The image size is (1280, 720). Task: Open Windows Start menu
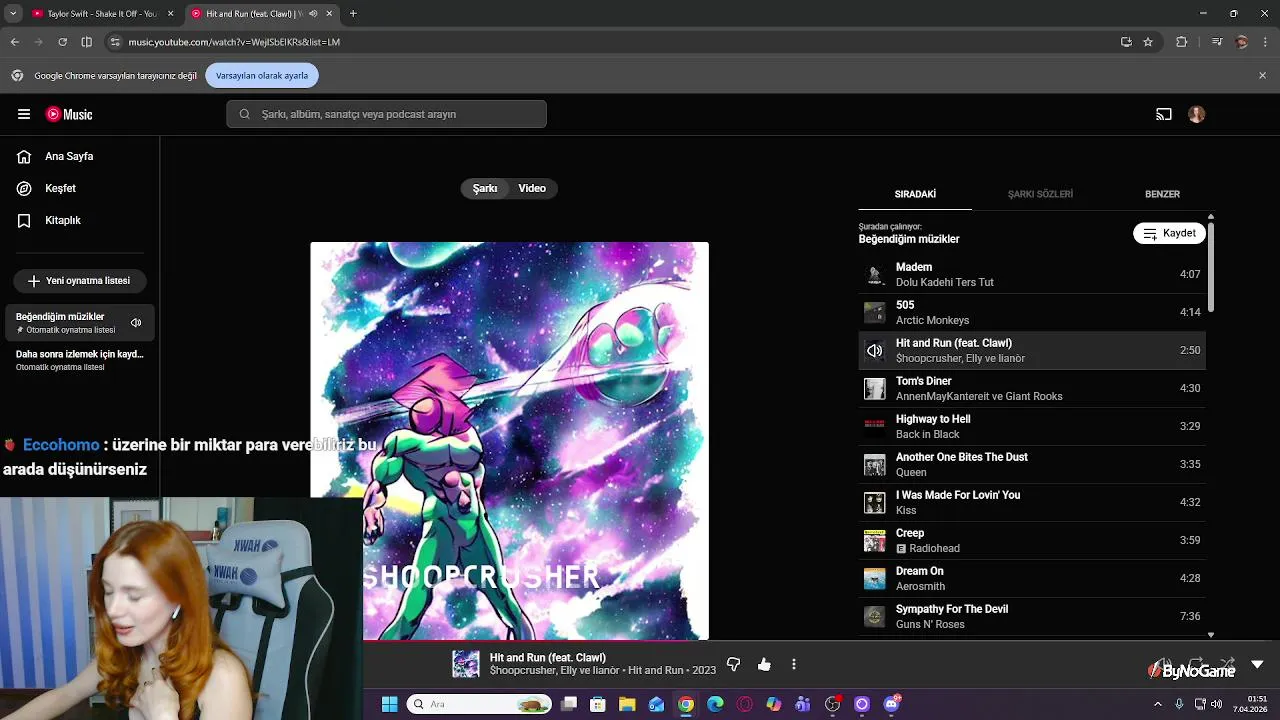(x=389, y=704)
